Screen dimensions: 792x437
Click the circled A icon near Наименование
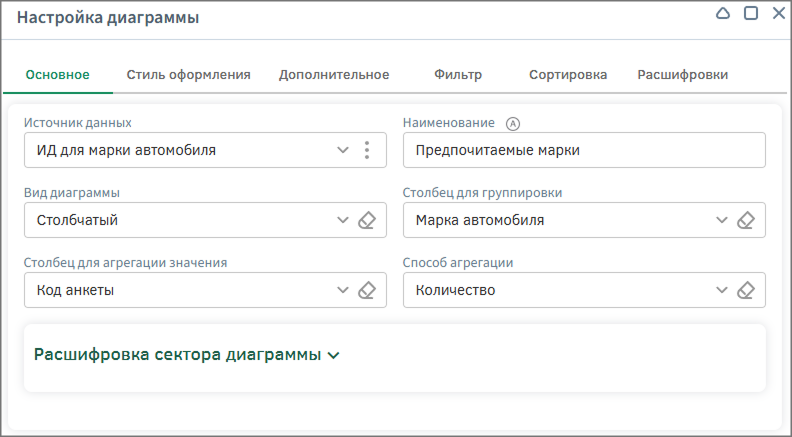click(514, 124)
